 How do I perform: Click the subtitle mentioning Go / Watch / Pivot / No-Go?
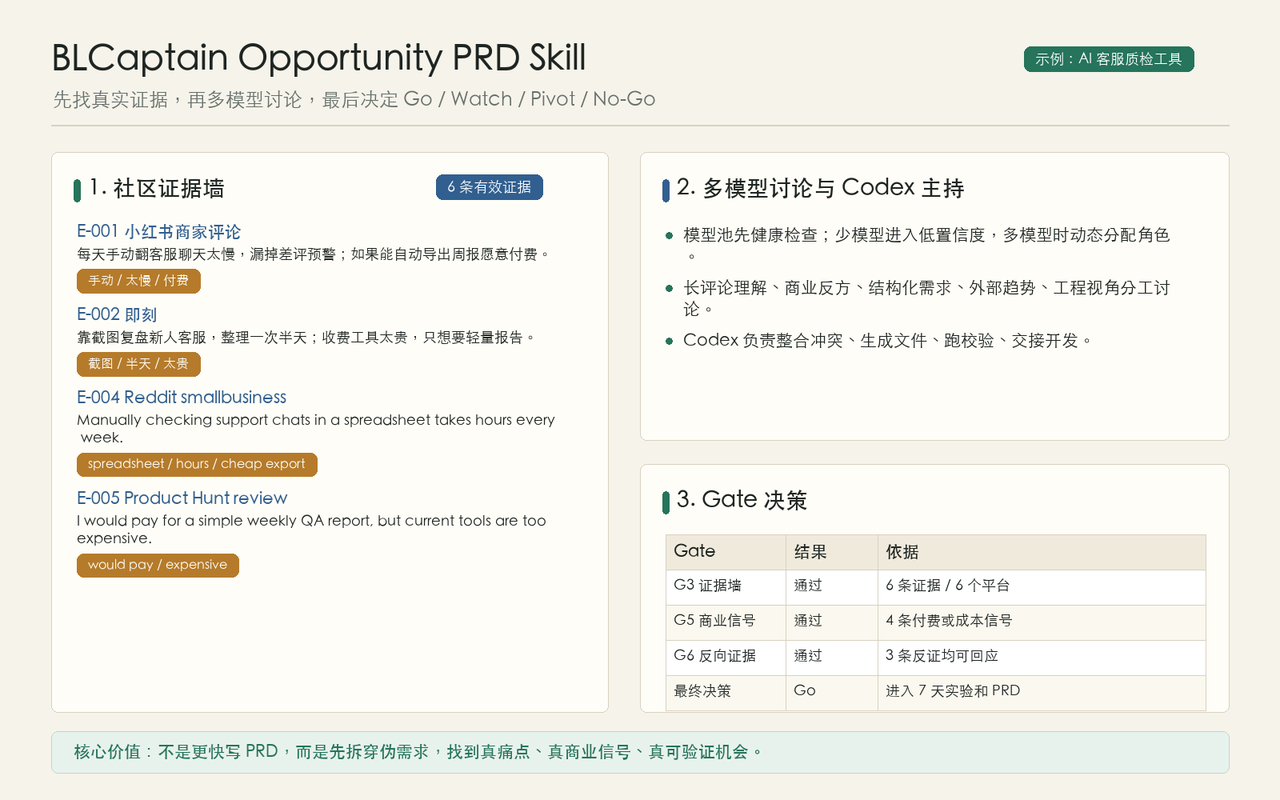click(354, 99)
